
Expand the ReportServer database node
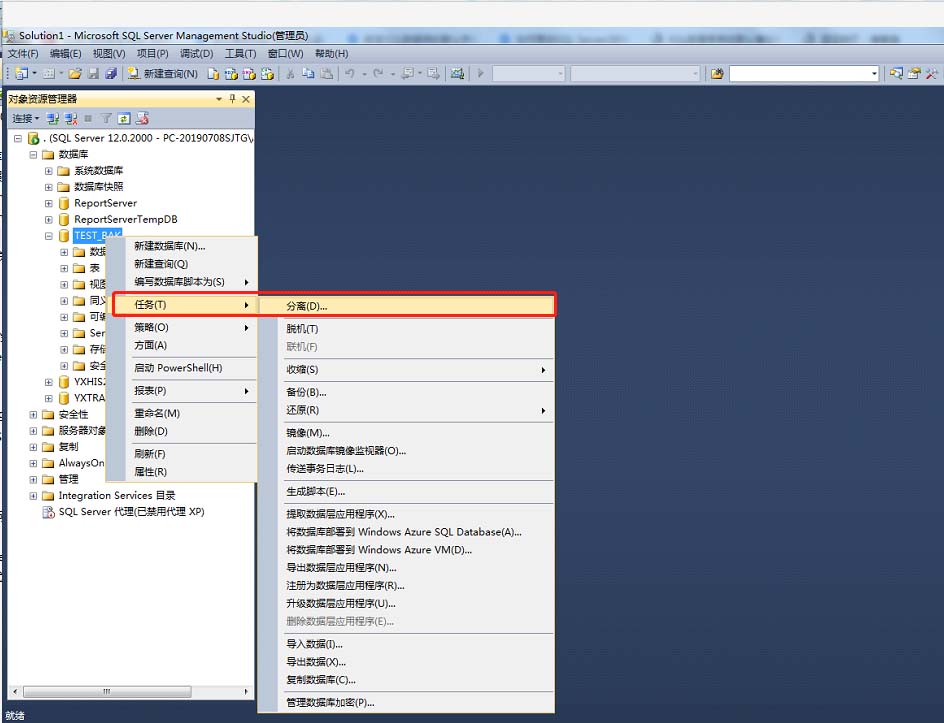tap(49, 203)
